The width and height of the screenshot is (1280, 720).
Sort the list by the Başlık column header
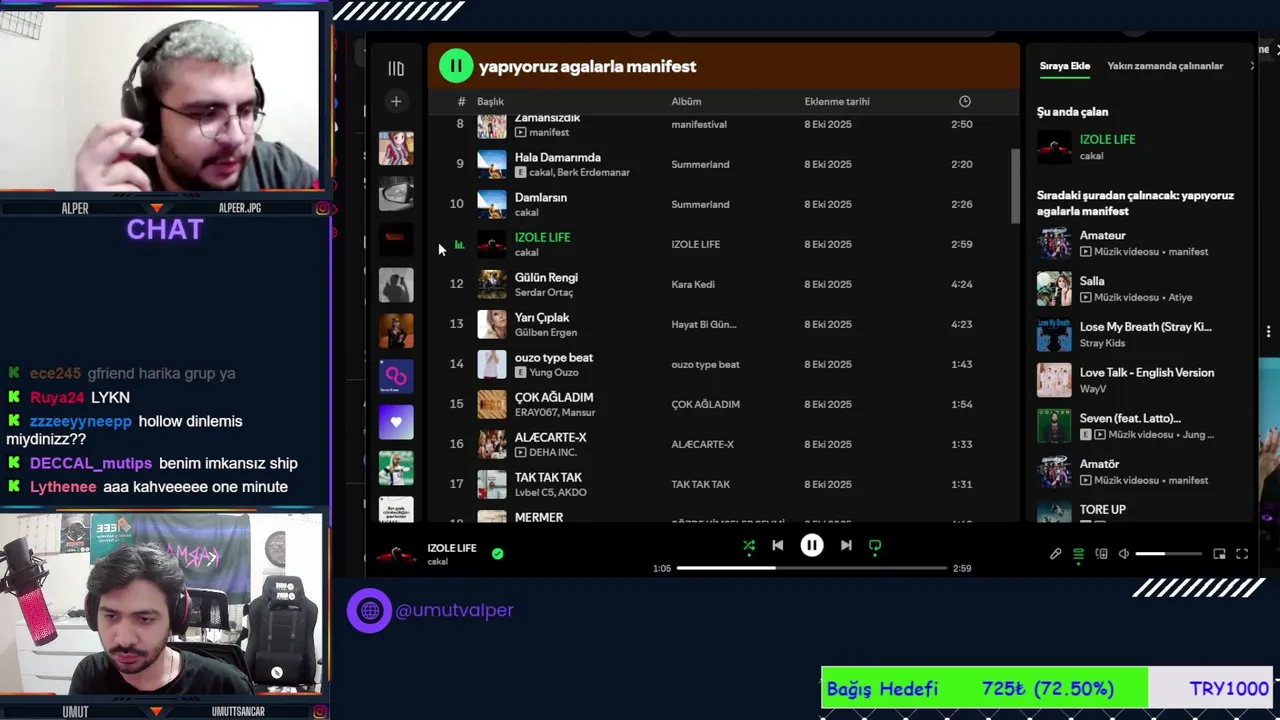tap(490, 101)
